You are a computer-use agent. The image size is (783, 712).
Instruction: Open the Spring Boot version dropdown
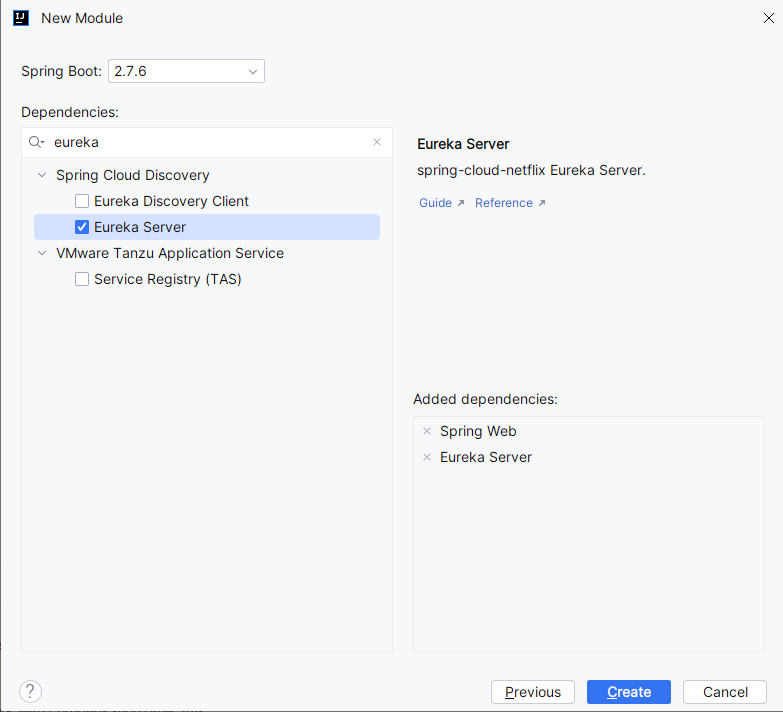click(x=186, y=71)
